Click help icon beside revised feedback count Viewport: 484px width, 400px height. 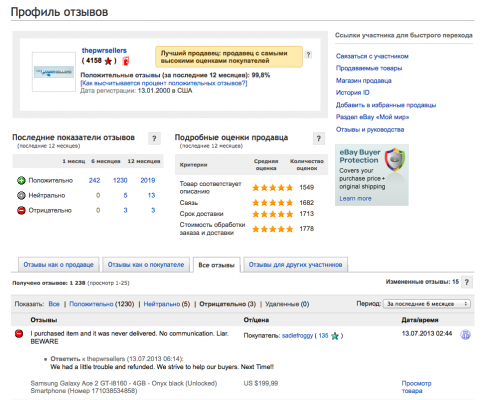(467, 282)
